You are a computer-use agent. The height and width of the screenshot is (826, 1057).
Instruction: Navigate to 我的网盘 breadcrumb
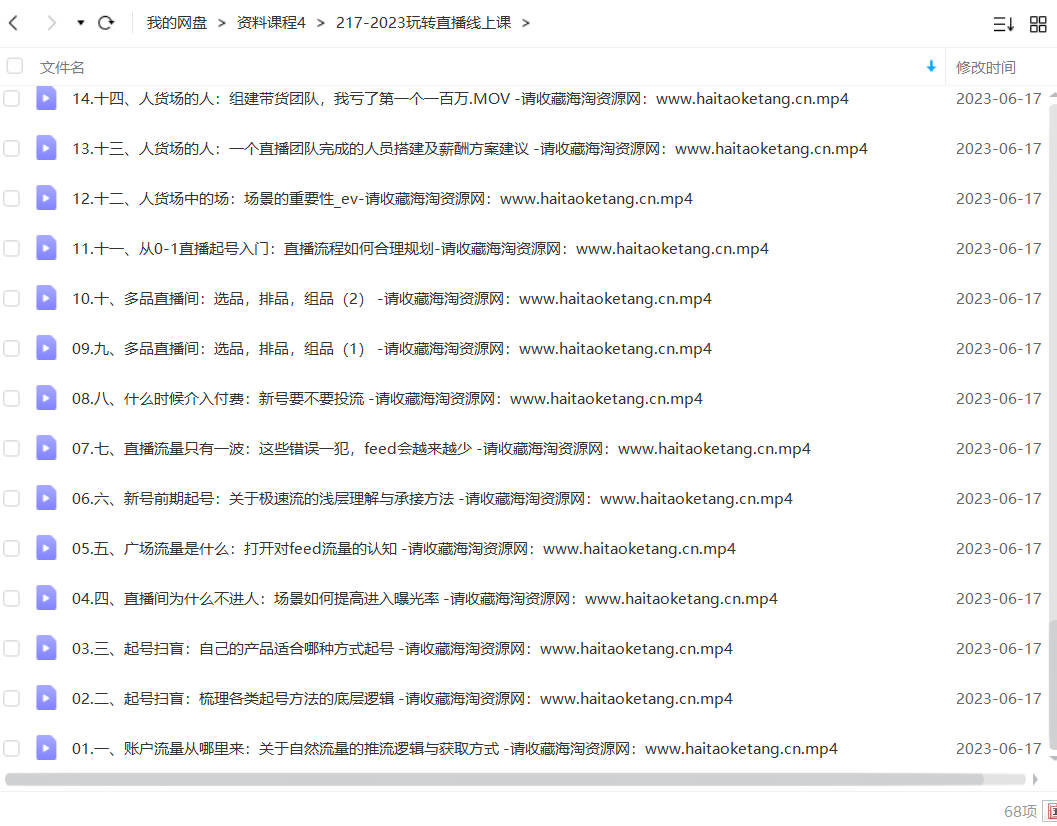click(x=177, y=23)
